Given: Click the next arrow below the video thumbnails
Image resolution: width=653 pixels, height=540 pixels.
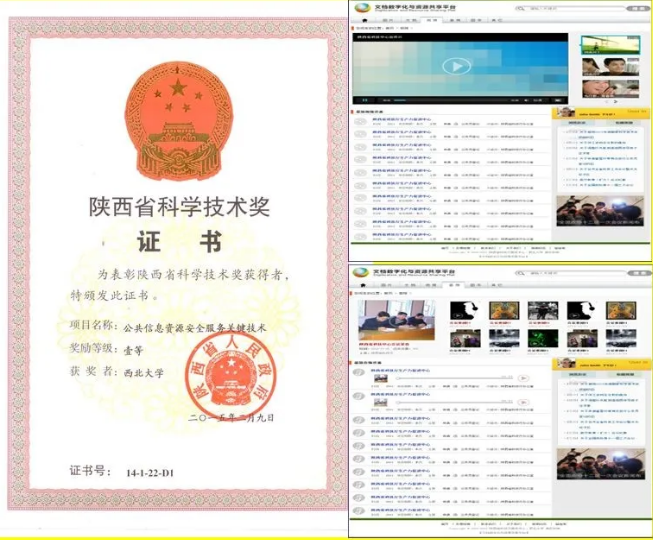Looking at the screenshot, I should [616, 101].
